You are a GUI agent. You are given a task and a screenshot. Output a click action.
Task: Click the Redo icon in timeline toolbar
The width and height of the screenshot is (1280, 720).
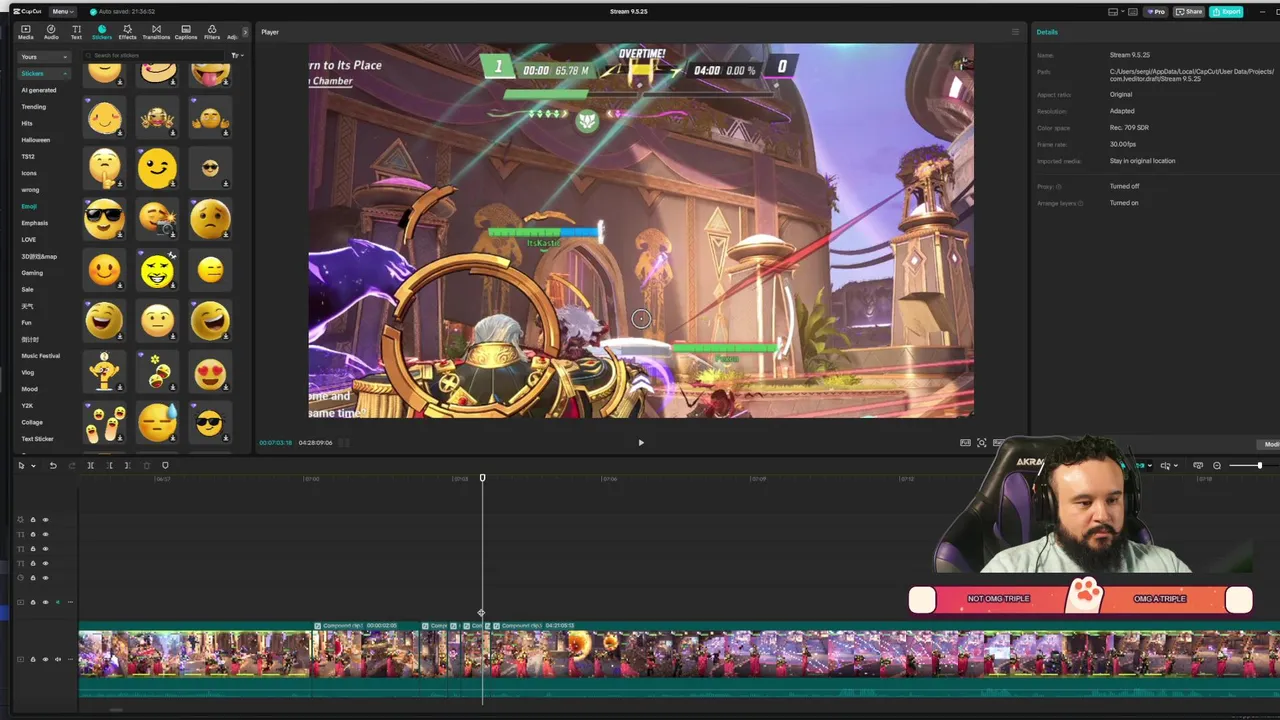[x=71, y=465]
